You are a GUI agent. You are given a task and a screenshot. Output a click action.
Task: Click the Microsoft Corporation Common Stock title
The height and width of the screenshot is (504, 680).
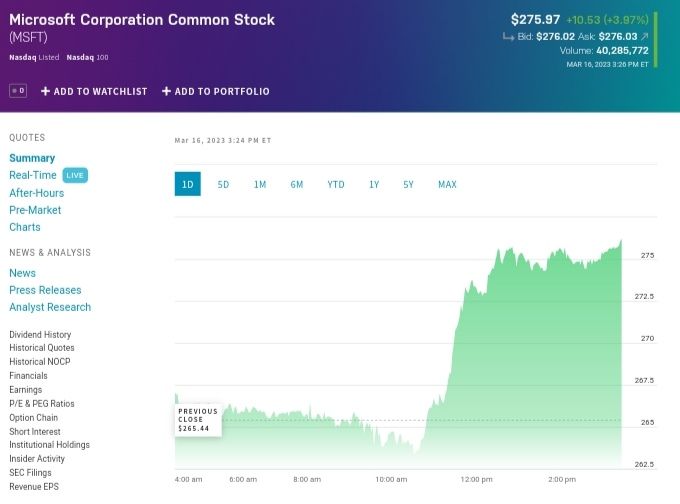142,20
